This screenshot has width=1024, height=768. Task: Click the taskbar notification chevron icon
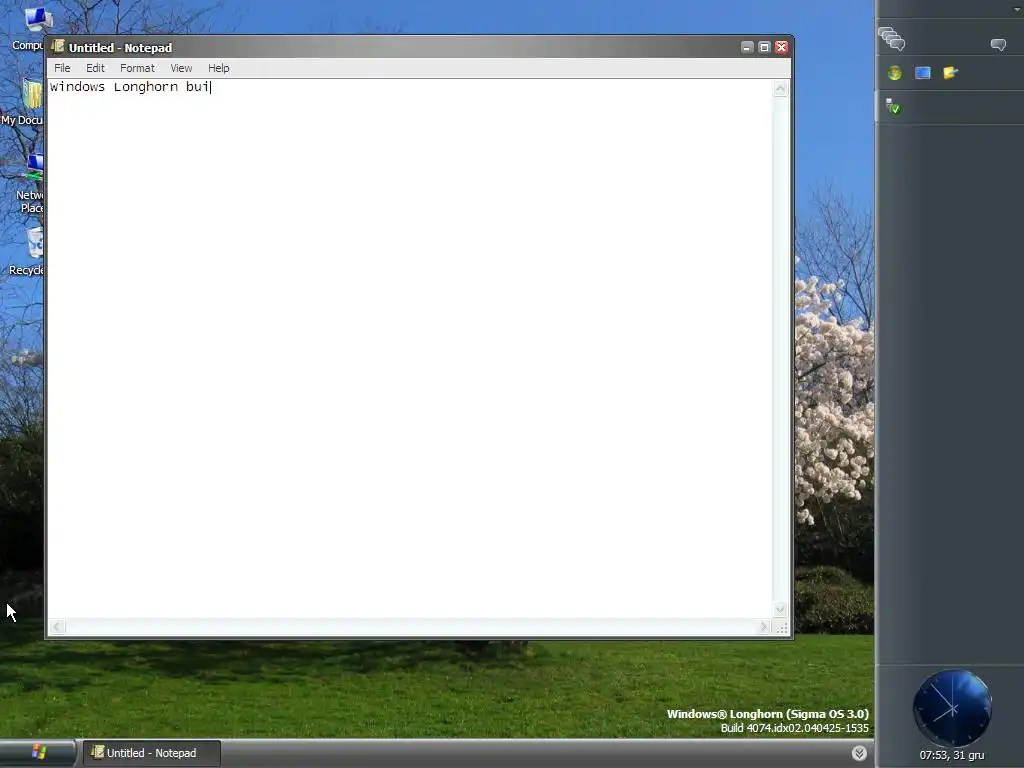859,753
